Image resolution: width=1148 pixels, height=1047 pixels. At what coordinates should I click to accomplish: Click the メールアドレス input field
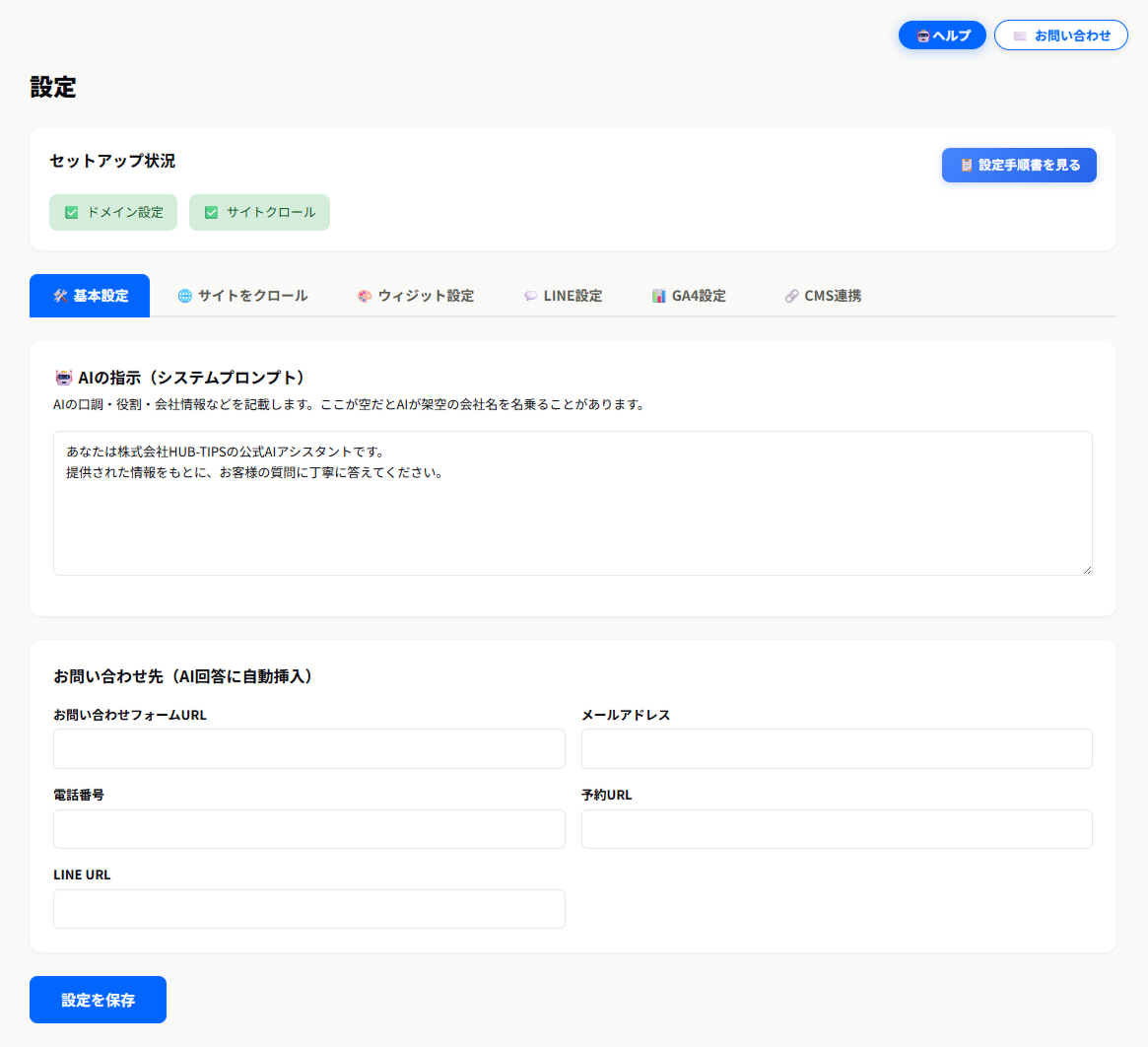(837, 748)
